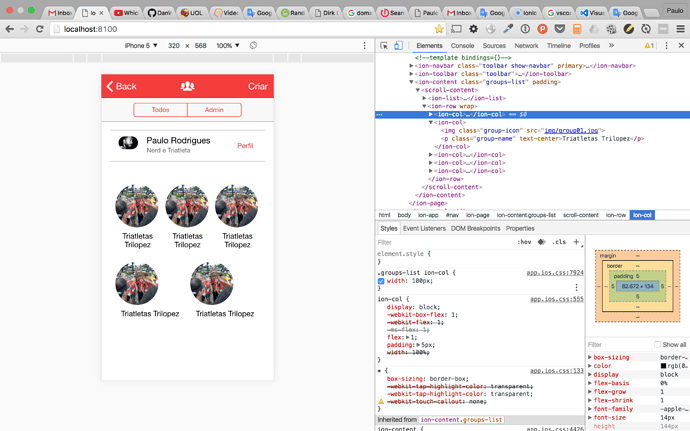Switch to Sources tab
Image resolution: width=690 pixels, height=431 pixels.
(494, 45)
